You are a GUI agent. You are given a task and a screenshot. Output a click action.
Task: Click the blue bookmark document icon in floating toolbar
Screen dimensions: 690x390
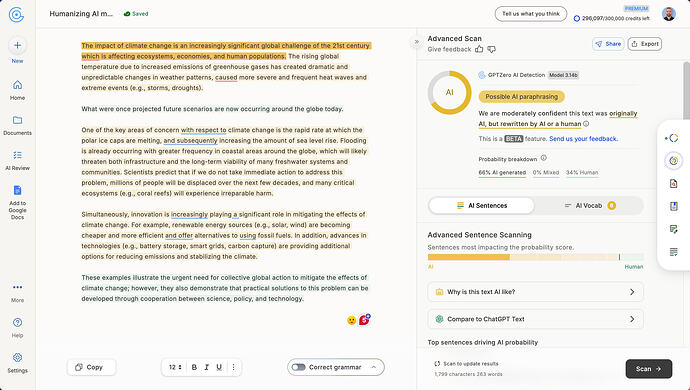(x=673, y=206)
